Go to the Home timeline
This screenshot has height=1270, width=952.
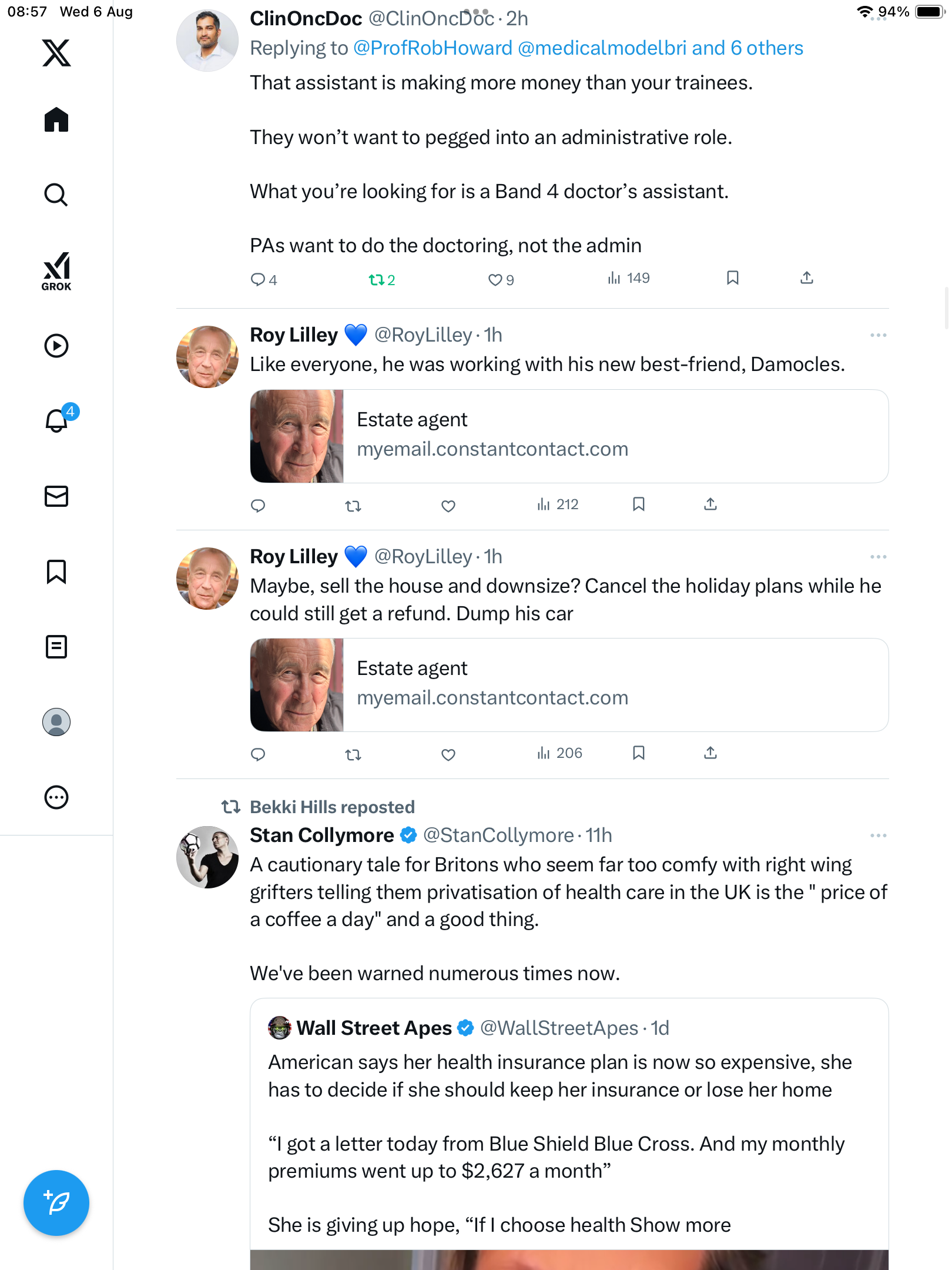click(x=56, y=120)
